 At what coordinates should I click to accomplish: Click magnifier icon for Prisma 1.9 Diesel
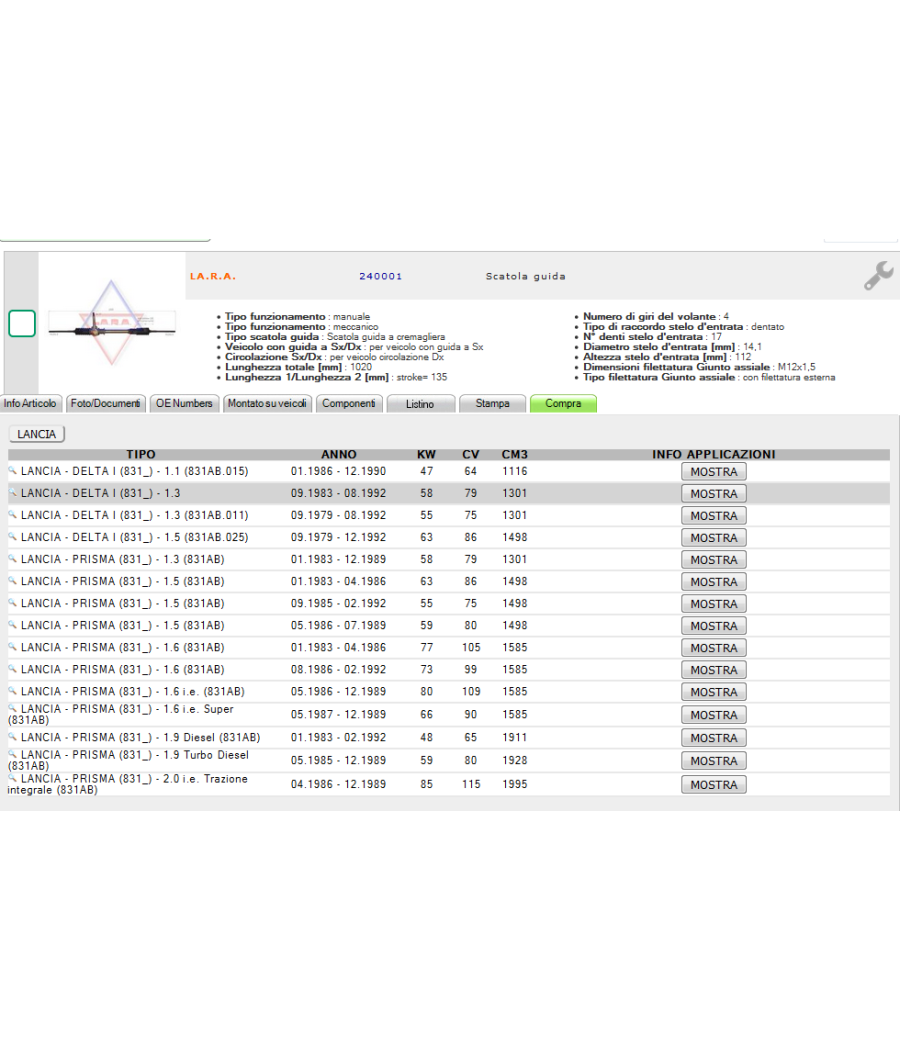pos(12,737)
